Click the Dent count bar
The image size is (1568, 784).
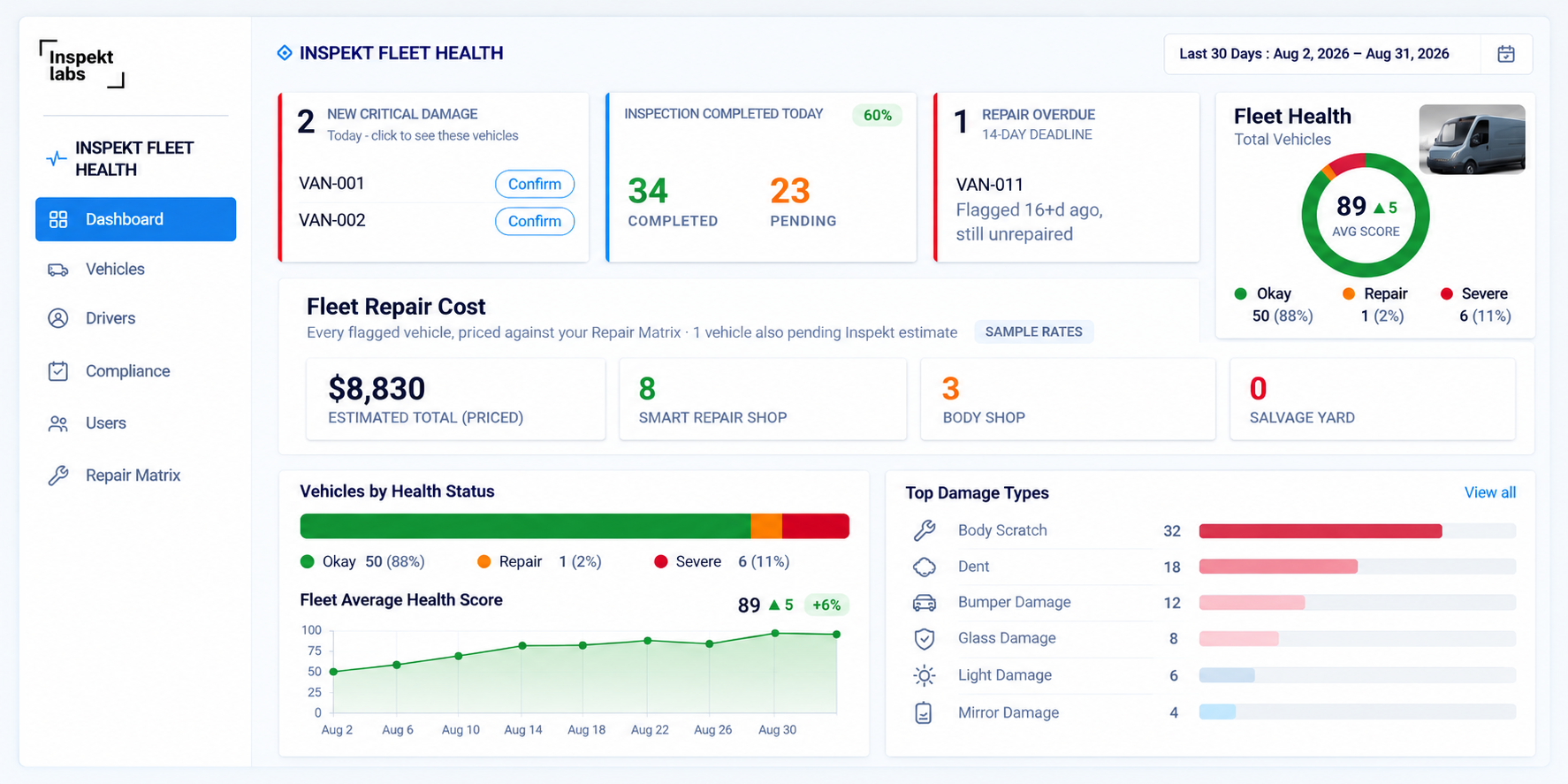(x=1357, y=567)
